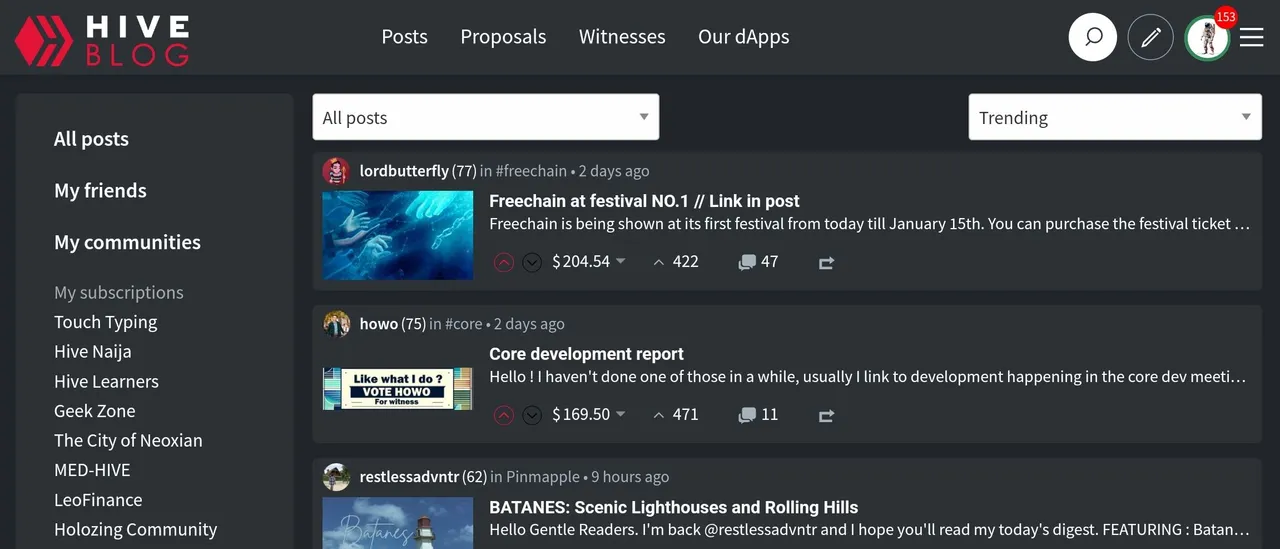This screenshot has width=1280, height=549.
Task: Open the 9 hours ago timestamp
Action: (x=630, y=477)
